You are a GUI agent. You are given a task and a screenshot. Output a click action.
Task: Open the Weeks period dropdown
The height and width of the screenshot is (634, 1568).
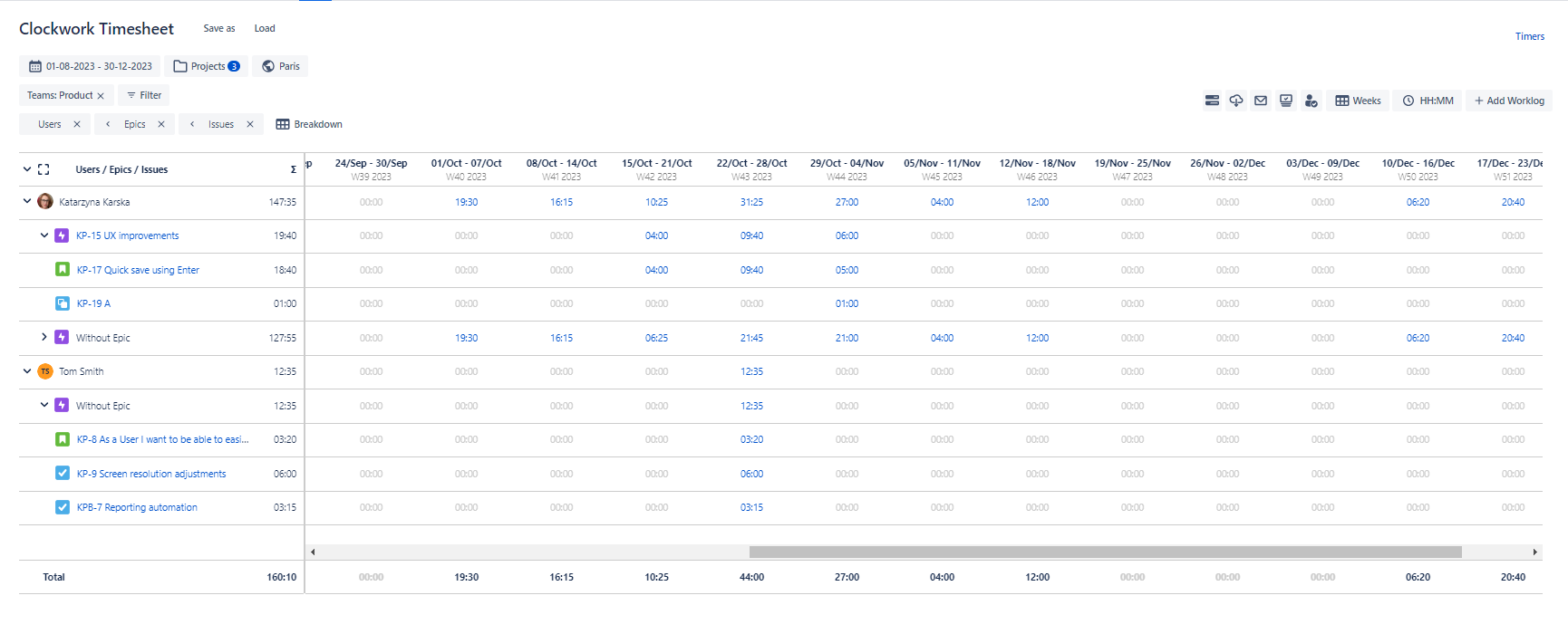coord(1358,101)
